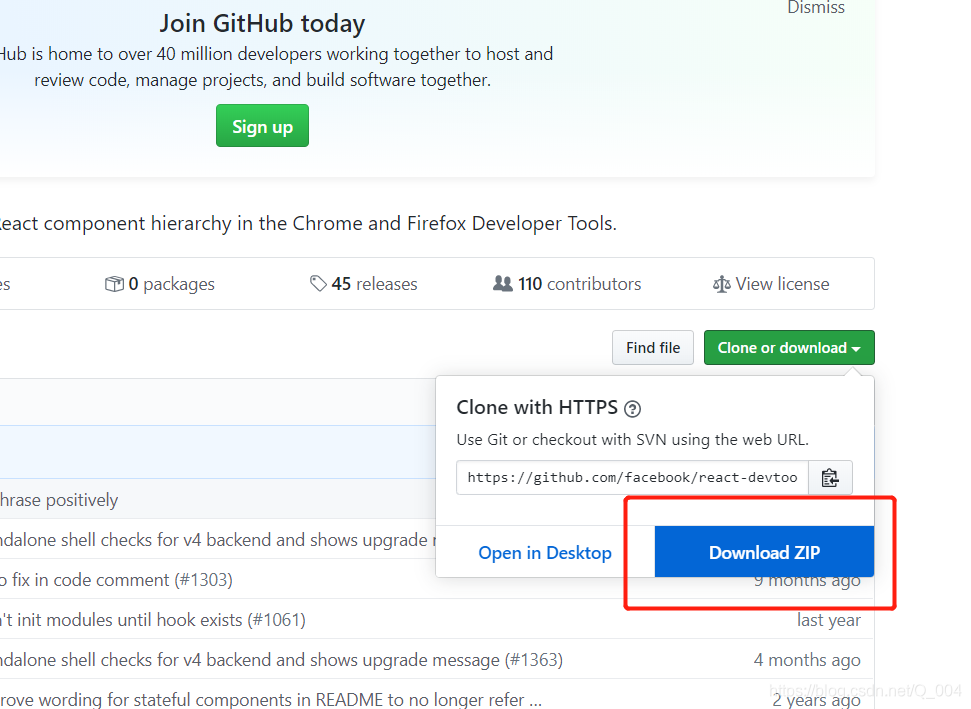Click the license scales icon
Screen dimensions: 971x709
pyautogui.click(x=721, y=284)
